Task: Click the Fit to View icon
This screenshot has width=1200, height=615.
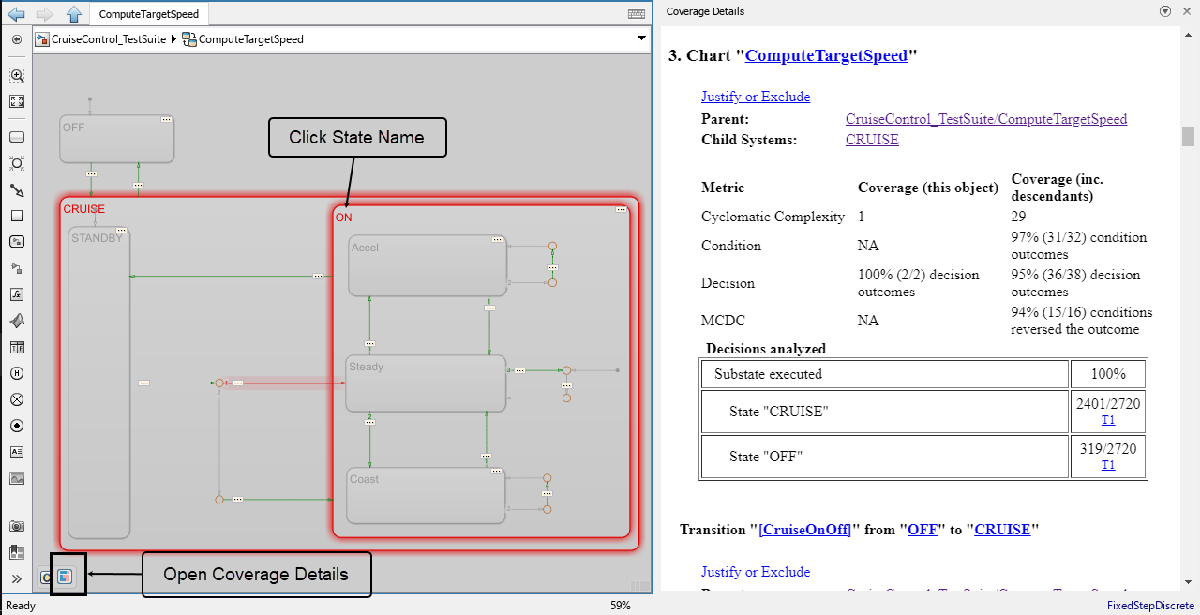Action: 17,101
